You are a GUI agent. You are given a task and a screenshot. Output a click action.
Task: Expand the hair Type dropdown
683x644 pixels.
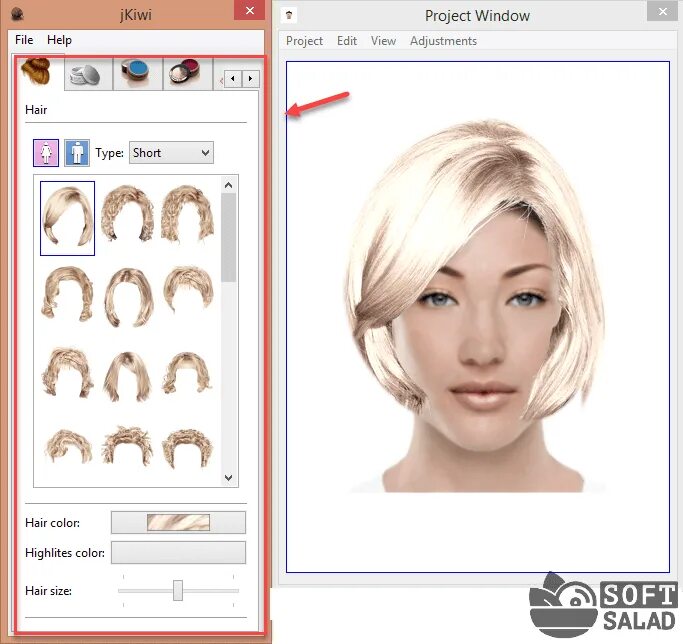point(171,153)
